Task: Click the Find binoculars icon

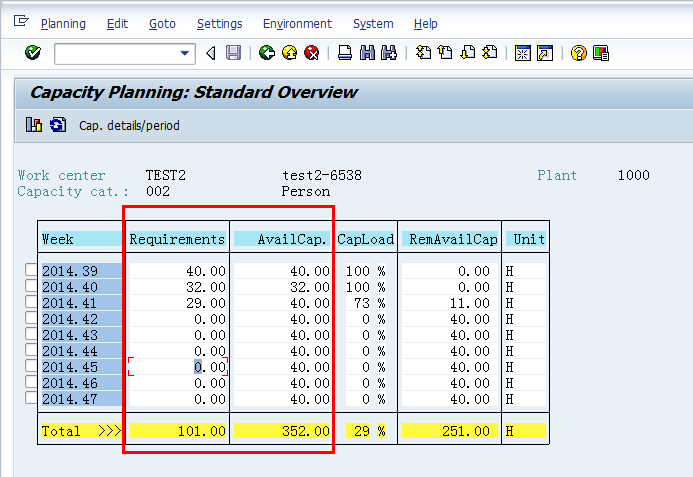Action: coord(367,53)
